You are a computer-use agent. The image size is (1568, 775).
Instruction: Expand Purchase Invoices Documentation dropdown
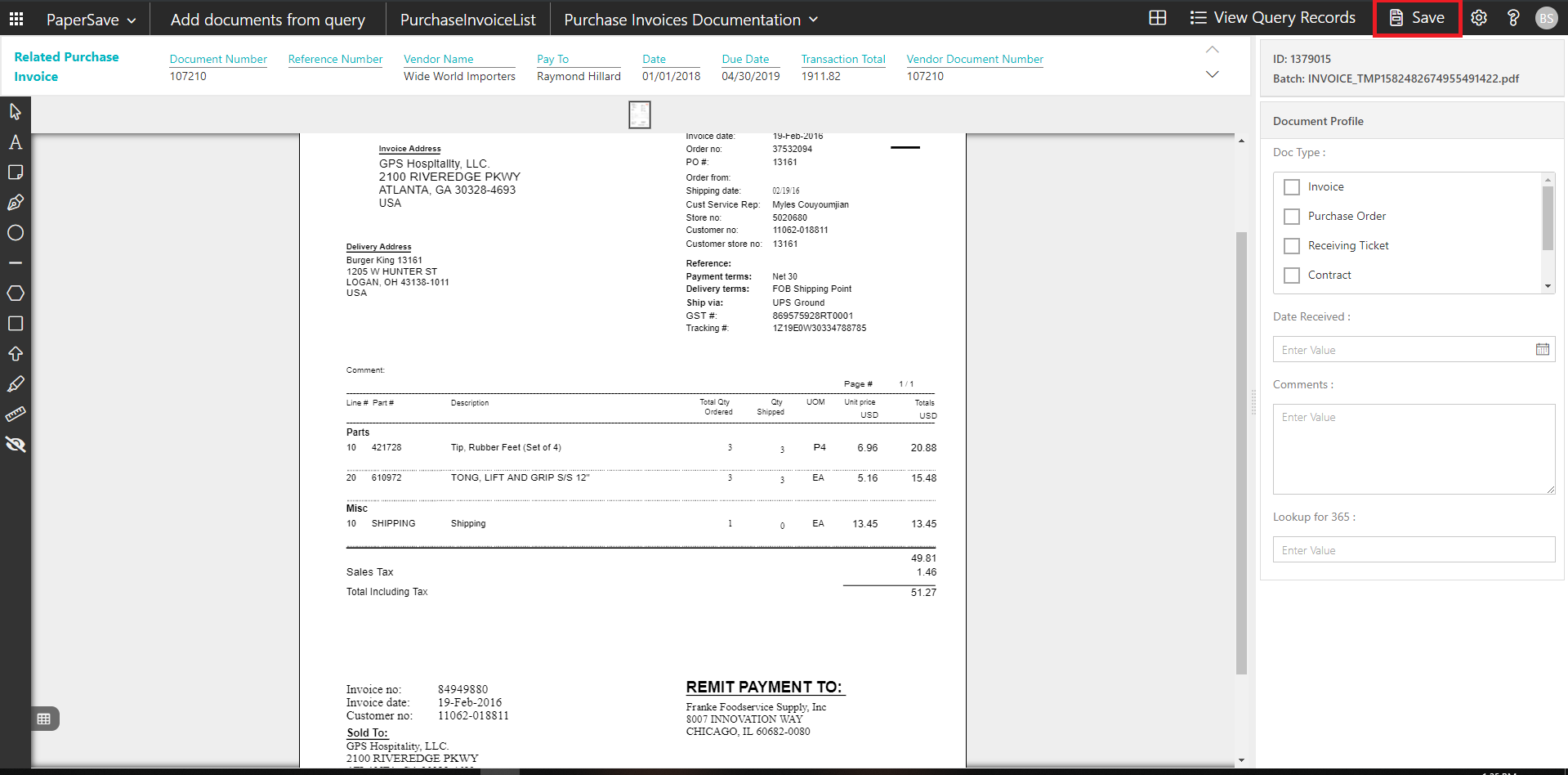[690, 20]
